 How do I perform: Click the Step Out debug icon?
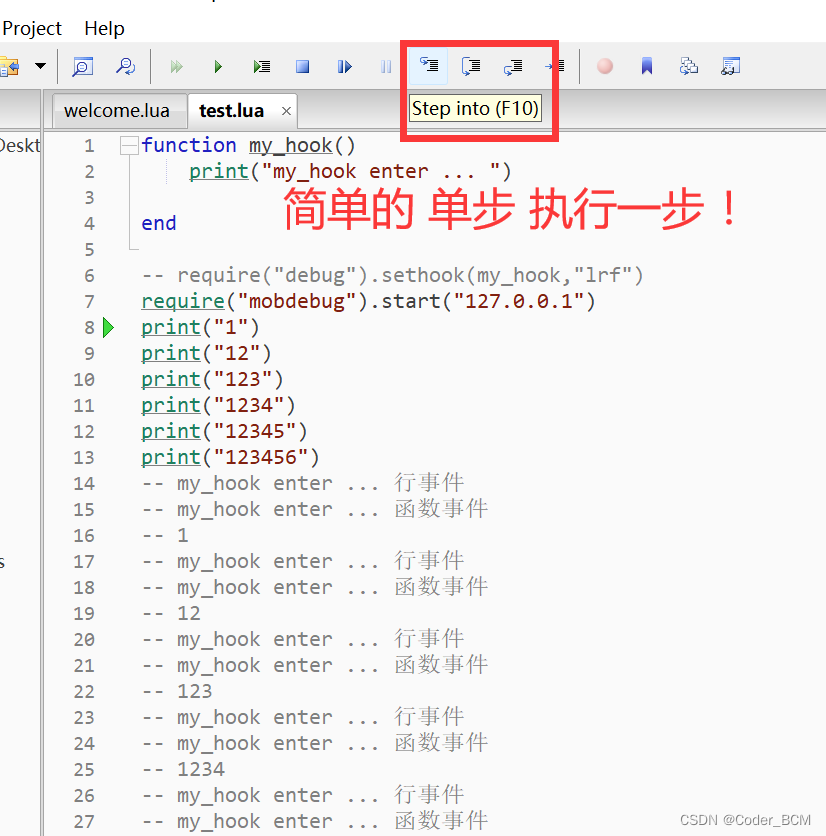point(513,66)
